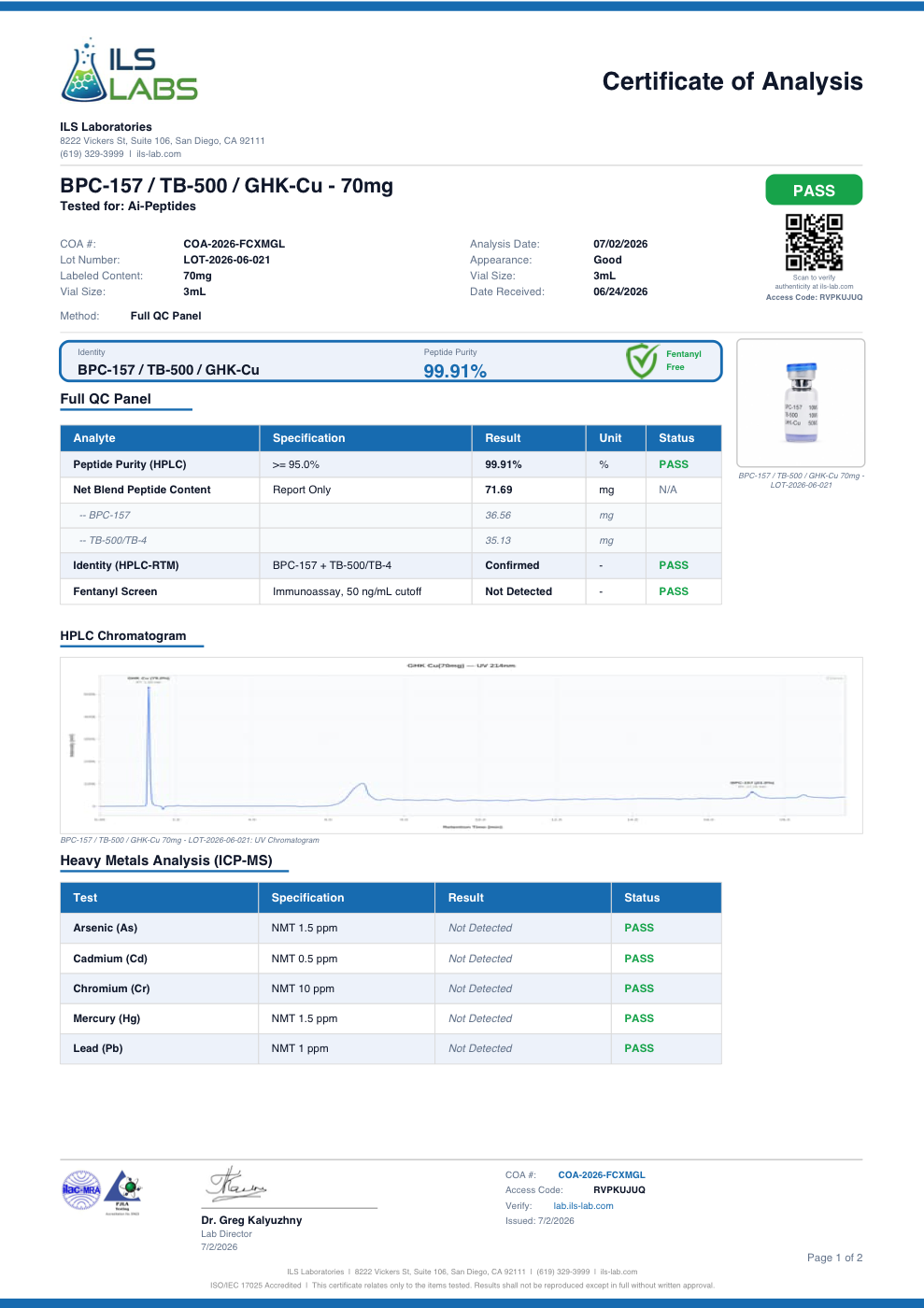Select the '36.56' result value

pos(498,515)
